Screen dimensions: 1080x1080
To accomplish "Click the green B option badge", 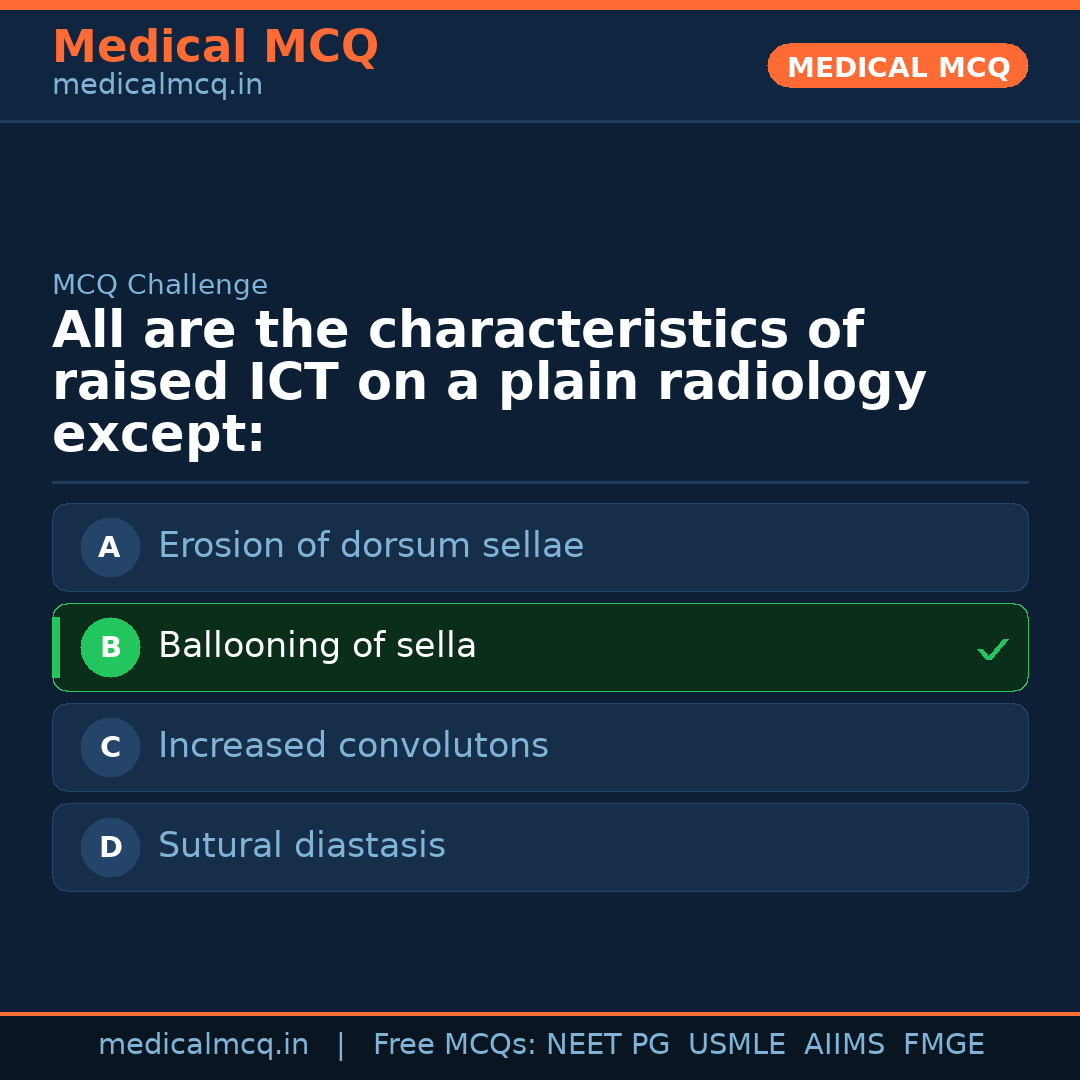I will pyautogui.click(x=110, y=647).
